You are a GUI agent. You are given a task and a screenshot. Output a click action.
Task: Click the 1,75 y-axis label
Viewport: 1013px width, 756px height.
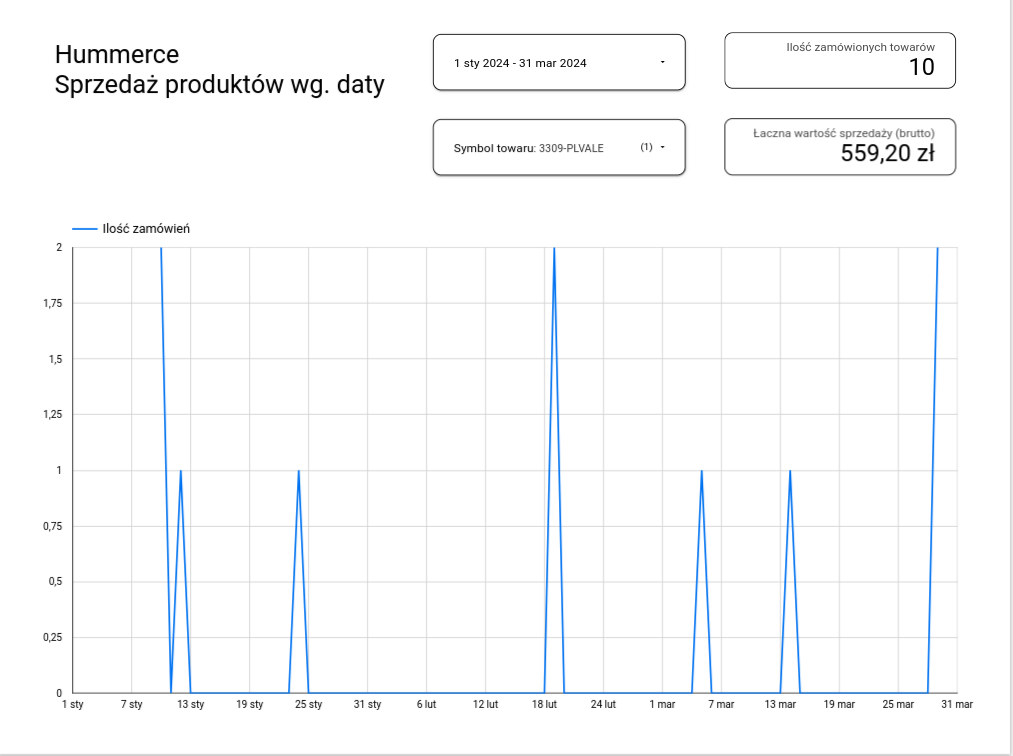[53, 303]
